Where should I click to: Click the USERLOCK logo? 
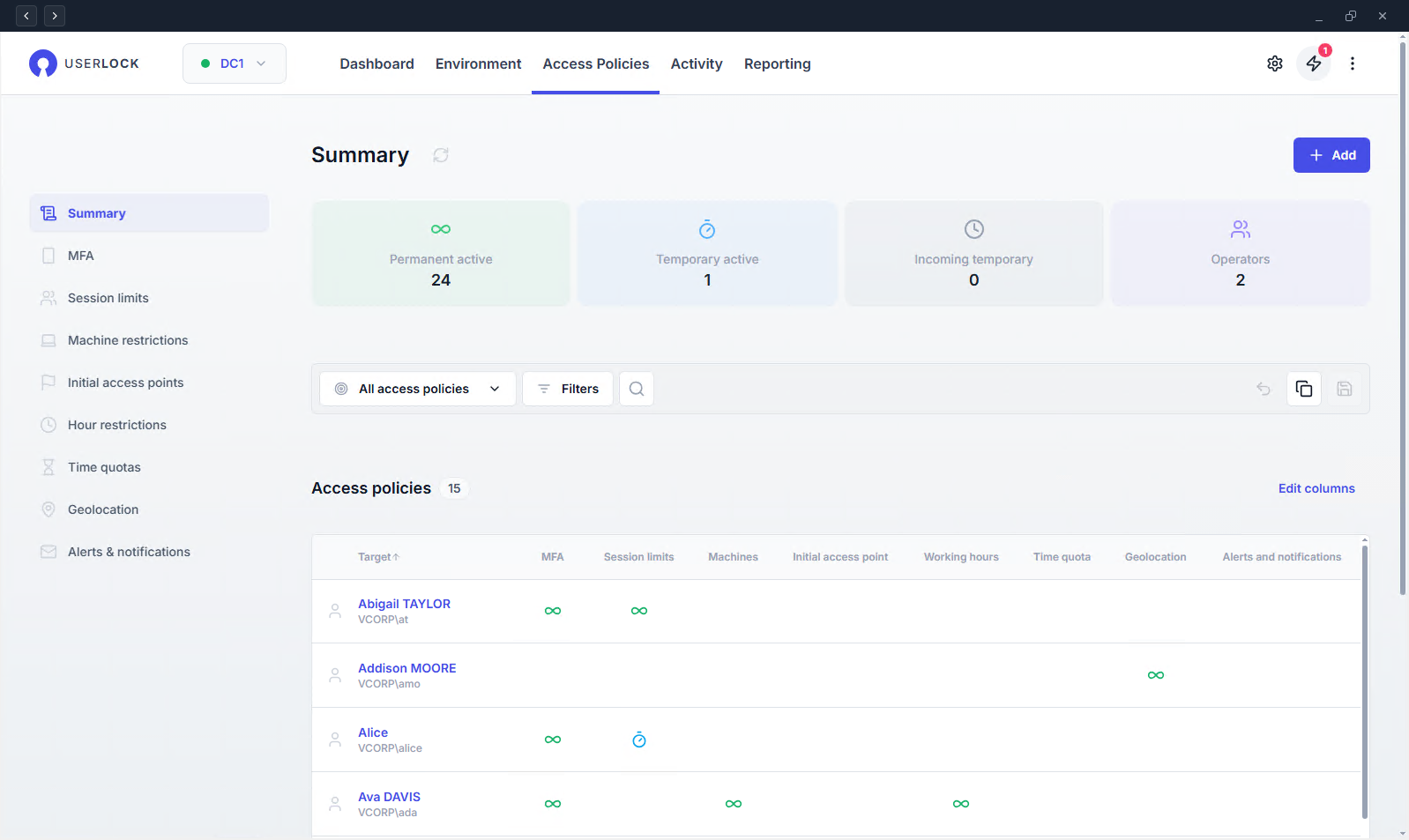pyautogui.click(x=84, y=63)
